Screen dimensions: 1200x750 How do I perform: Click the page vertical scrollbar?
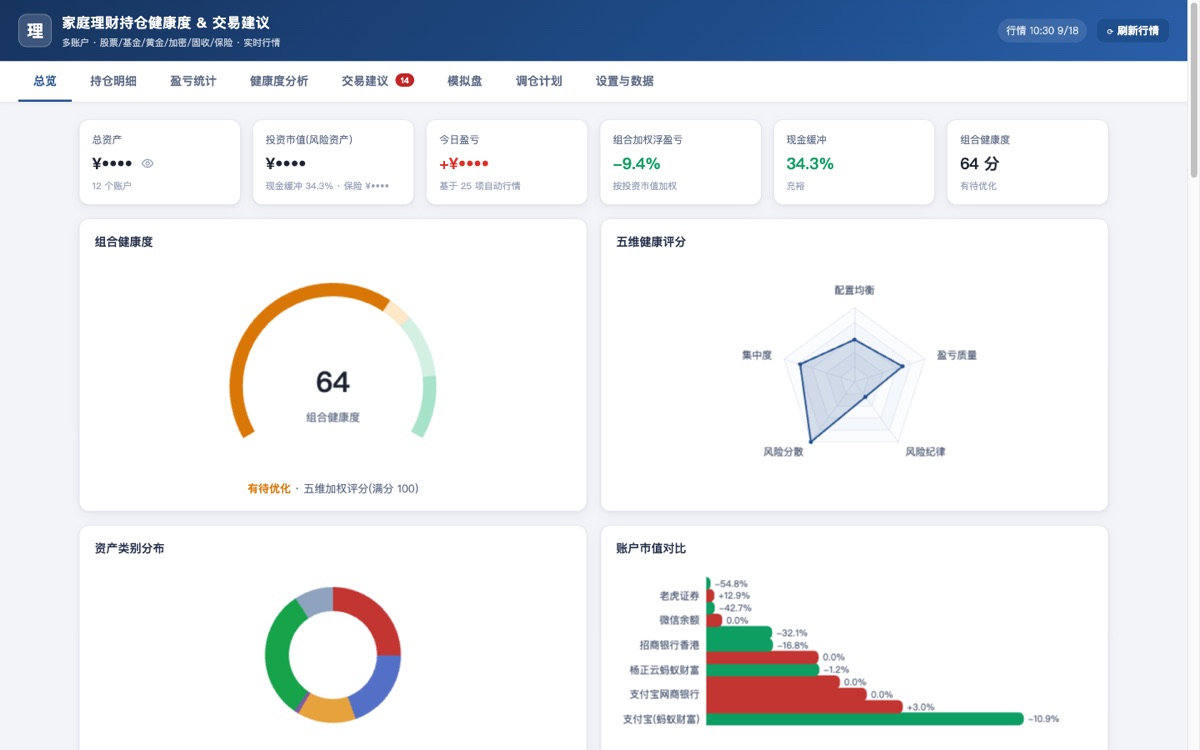pos(1194,90)
